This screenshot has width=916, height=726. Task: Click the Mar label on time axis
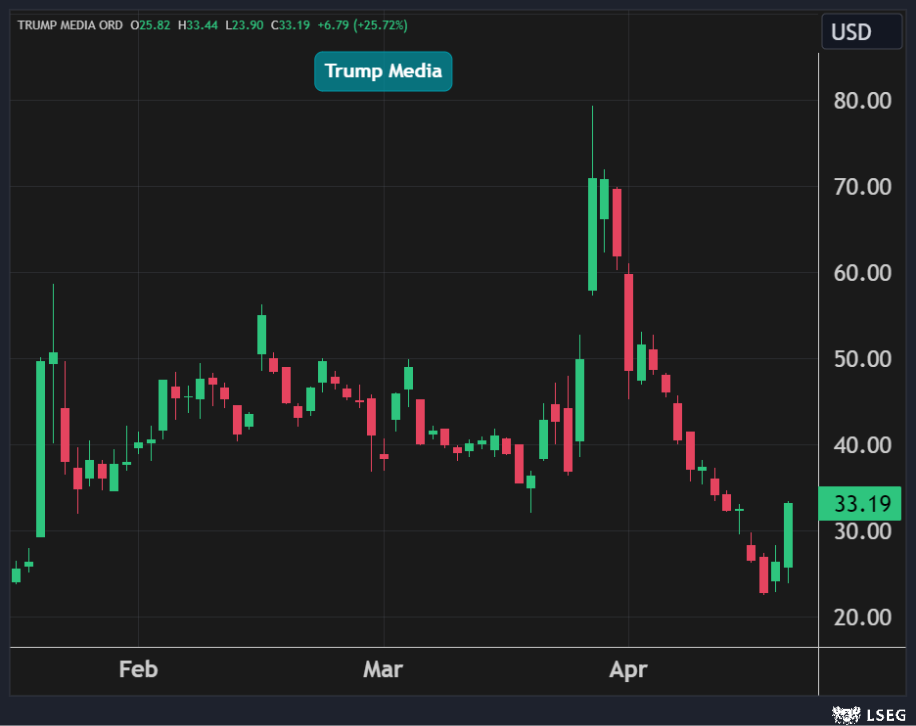(x=383, y=669)
